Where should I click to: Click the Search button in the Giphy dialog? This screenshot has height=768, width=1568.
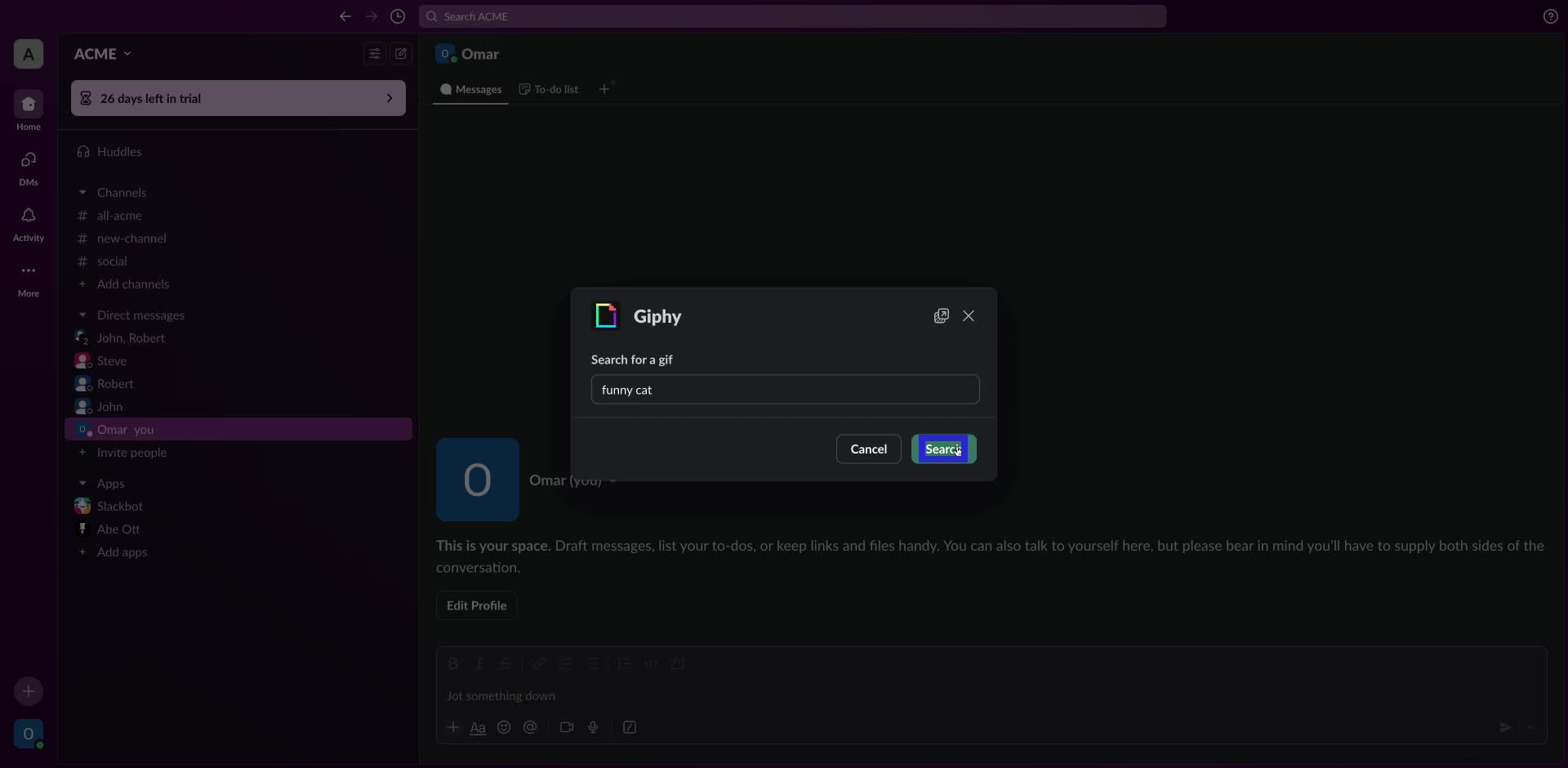pyautogui.click(x=943, y=449)
